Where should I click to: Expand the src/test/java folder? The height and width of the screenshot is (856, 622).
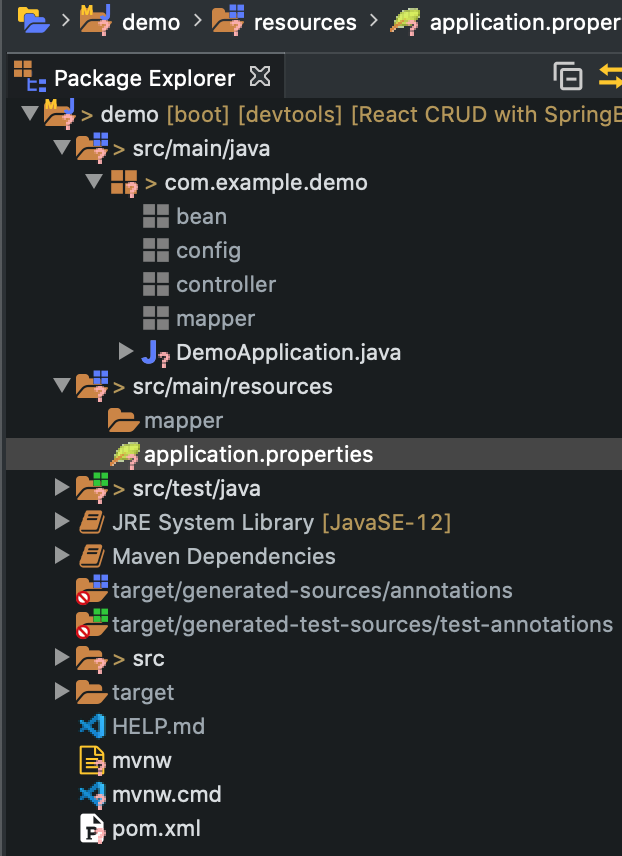click(62, 487)
